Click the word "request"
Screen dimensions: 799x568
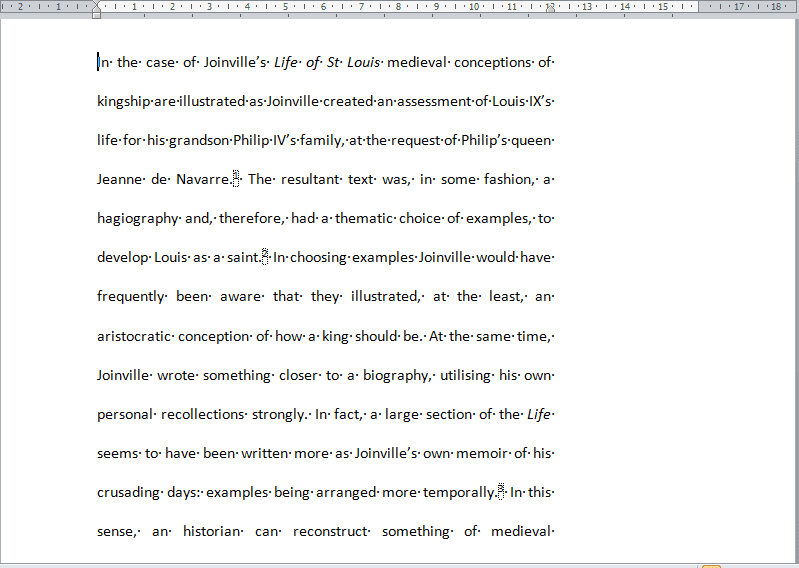click(415, 141)
